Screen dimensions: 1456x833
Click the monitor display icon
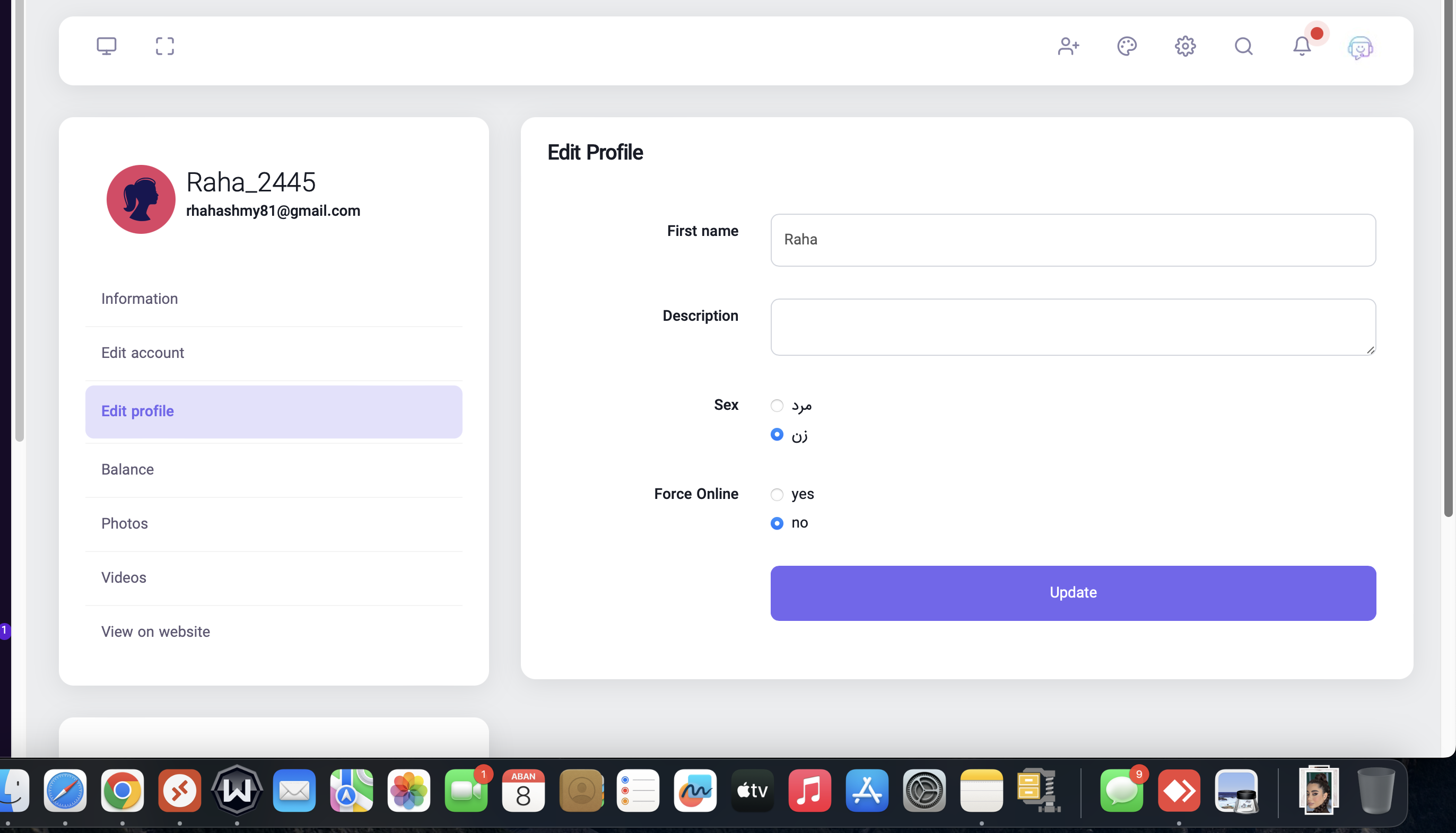point(107,46)
